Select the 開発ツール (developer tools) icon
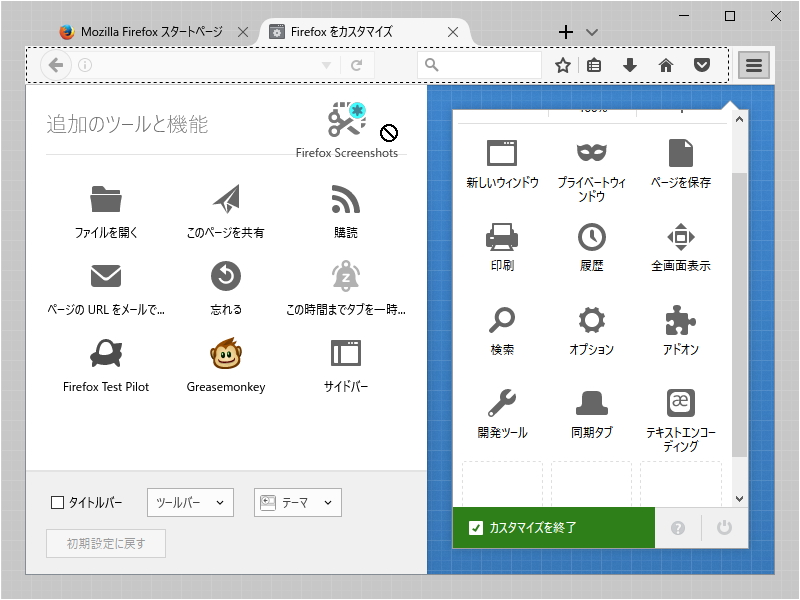The height and width of the screenshot is (600, 800). point(501,404)
